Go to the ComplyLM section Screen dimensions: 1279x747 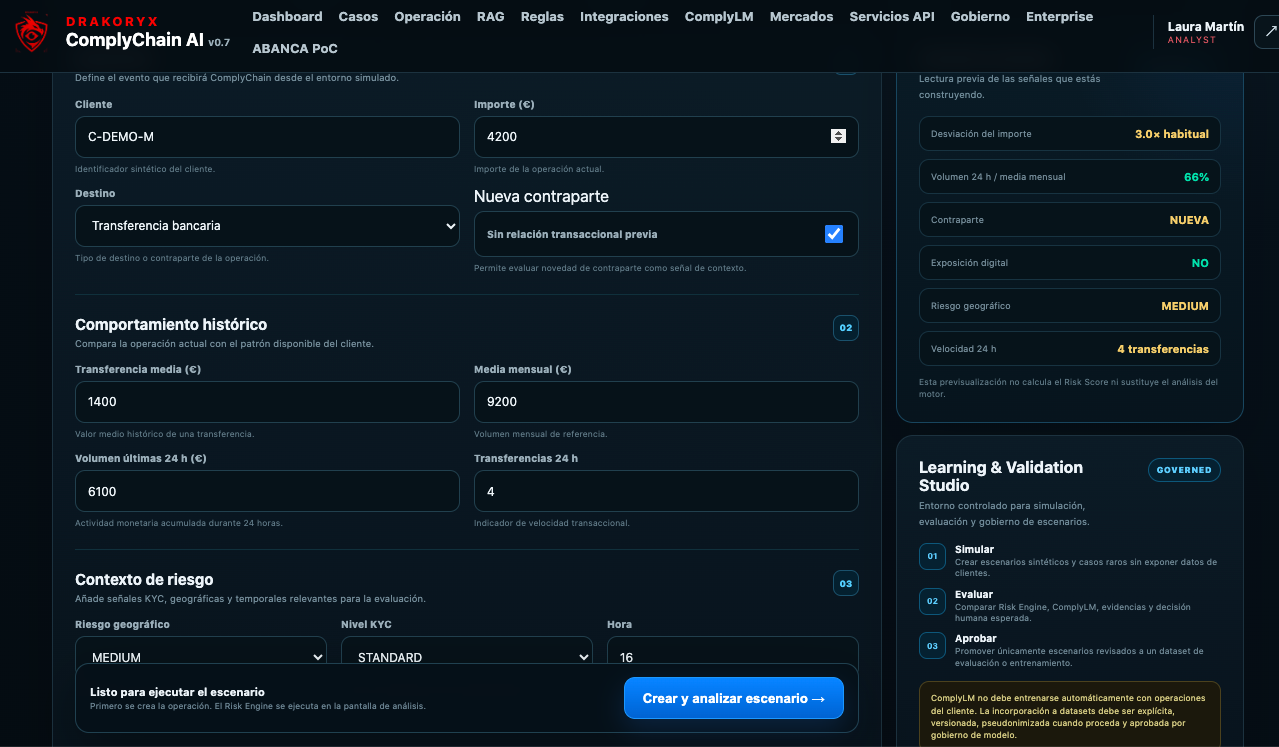[x=719, y=16]
